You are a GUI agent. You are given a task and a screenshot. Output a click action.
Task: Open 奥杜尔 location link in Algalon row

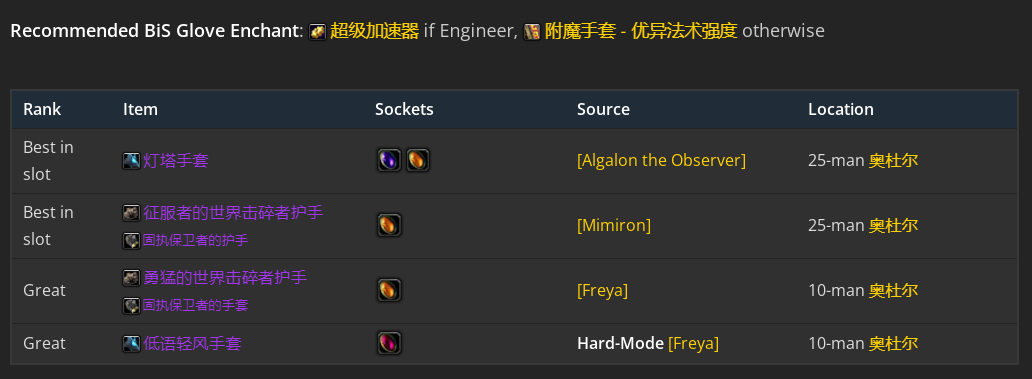coord(893,161)
